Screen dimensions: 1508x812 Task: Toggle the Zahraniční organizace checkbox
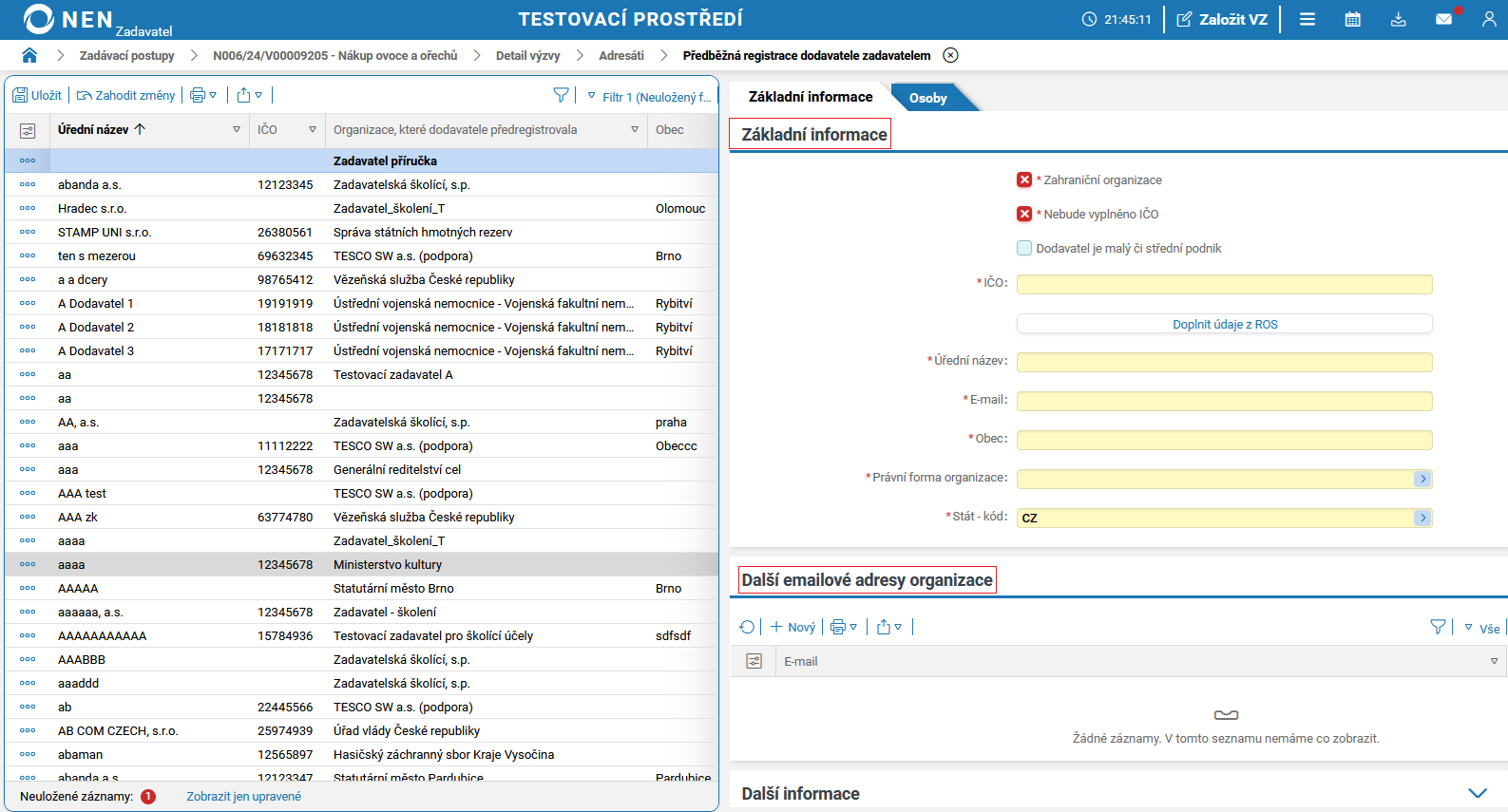(1024, 179)
